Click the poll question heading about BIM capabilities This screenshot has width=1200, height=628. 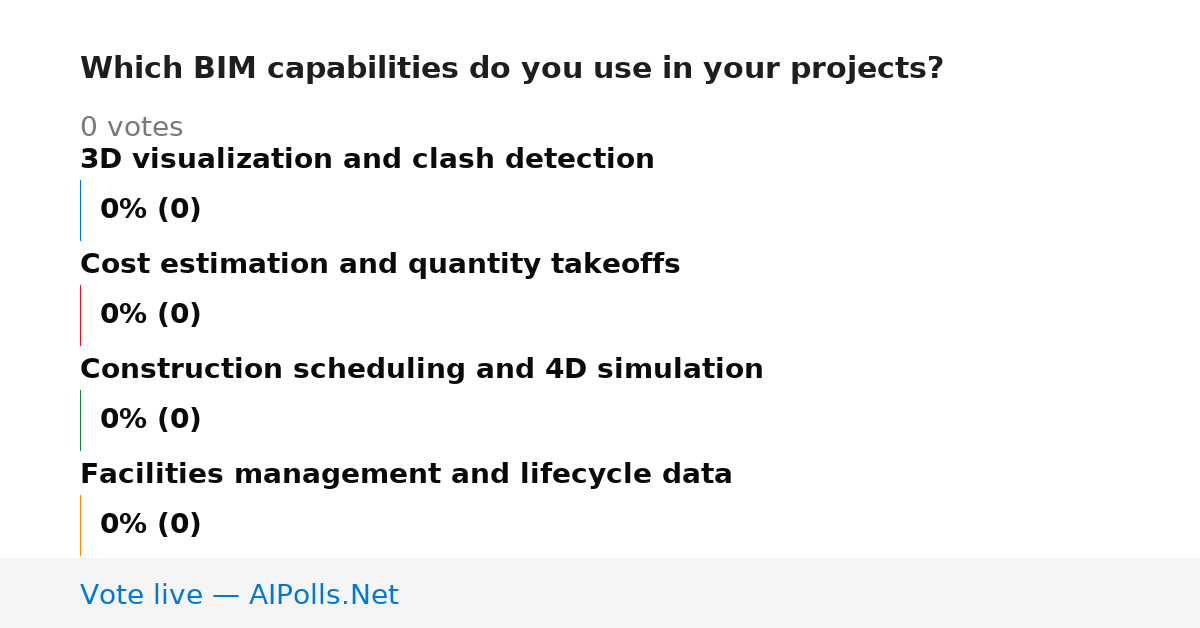pyautogui.click(x=511, y=69)
